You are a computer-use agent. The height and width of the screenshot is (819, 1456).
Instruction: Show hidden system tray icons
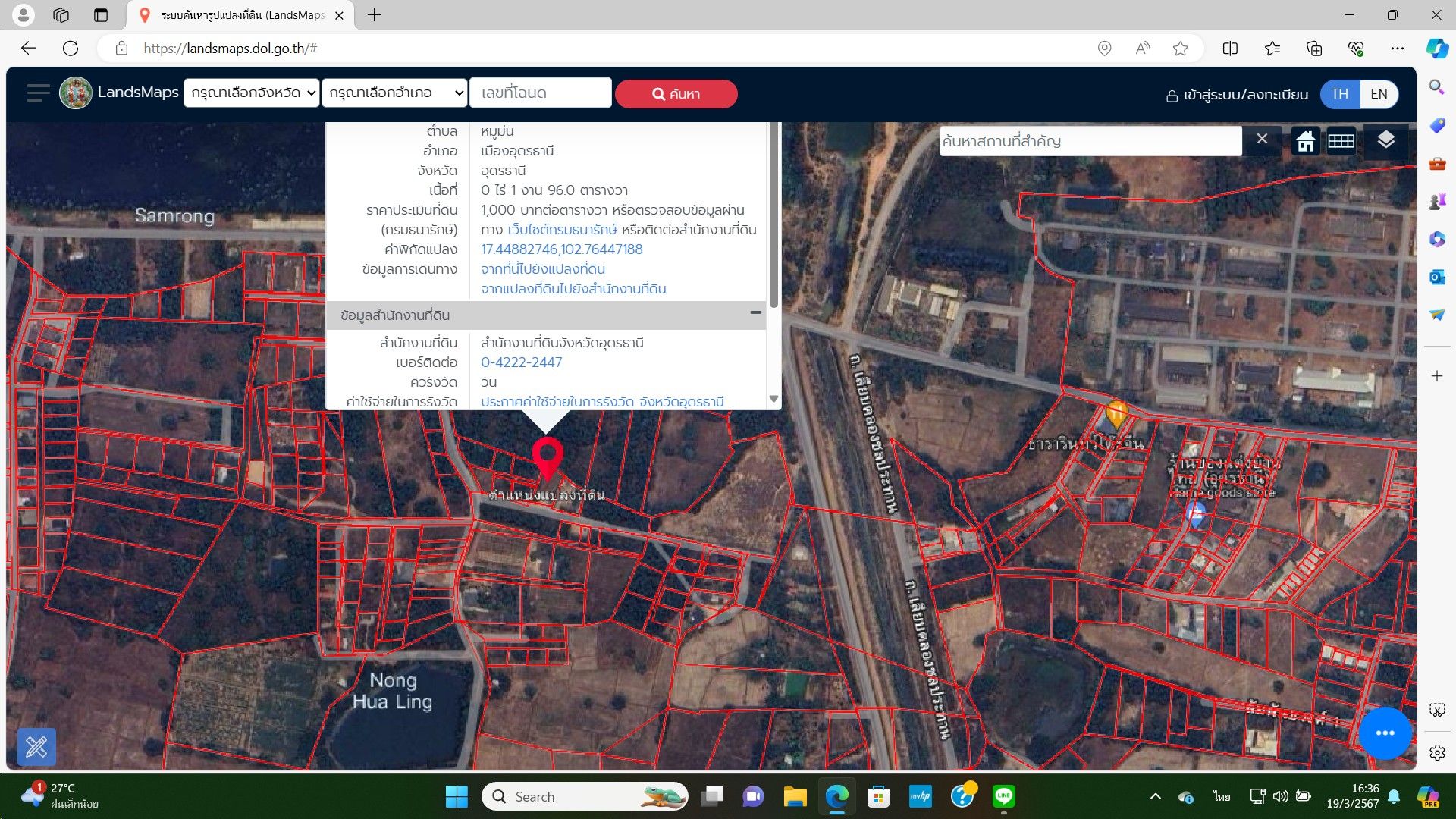pos(1155,796)
